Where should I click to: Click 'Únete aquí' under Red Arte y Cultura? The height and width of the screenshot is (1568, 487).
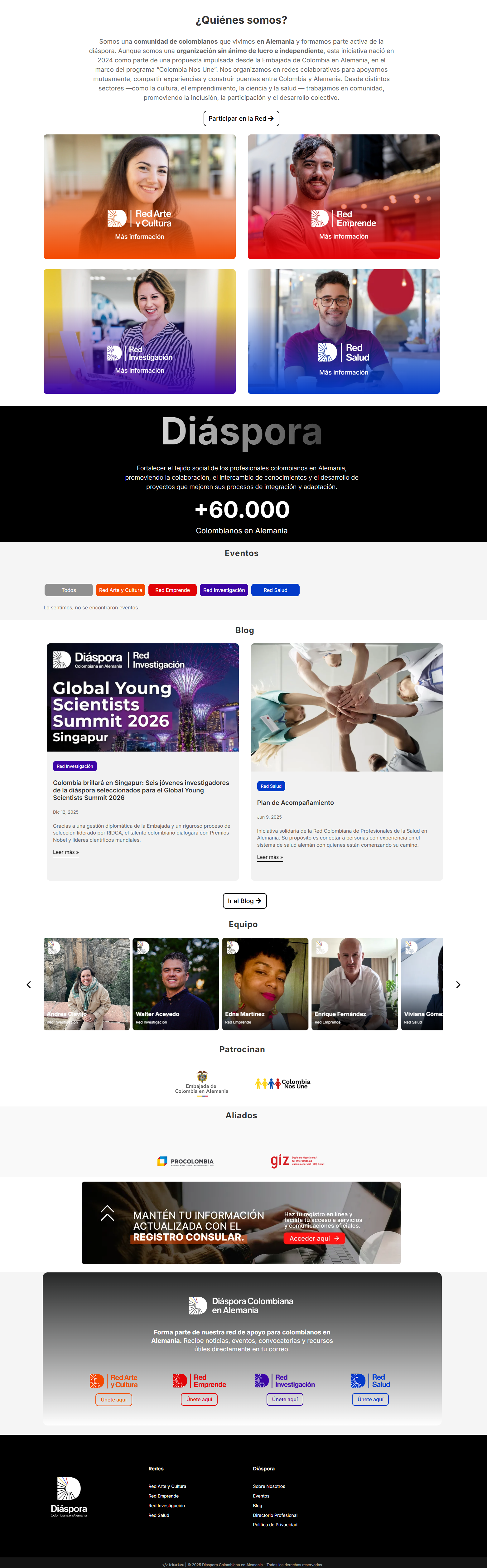pos(114,1399)
